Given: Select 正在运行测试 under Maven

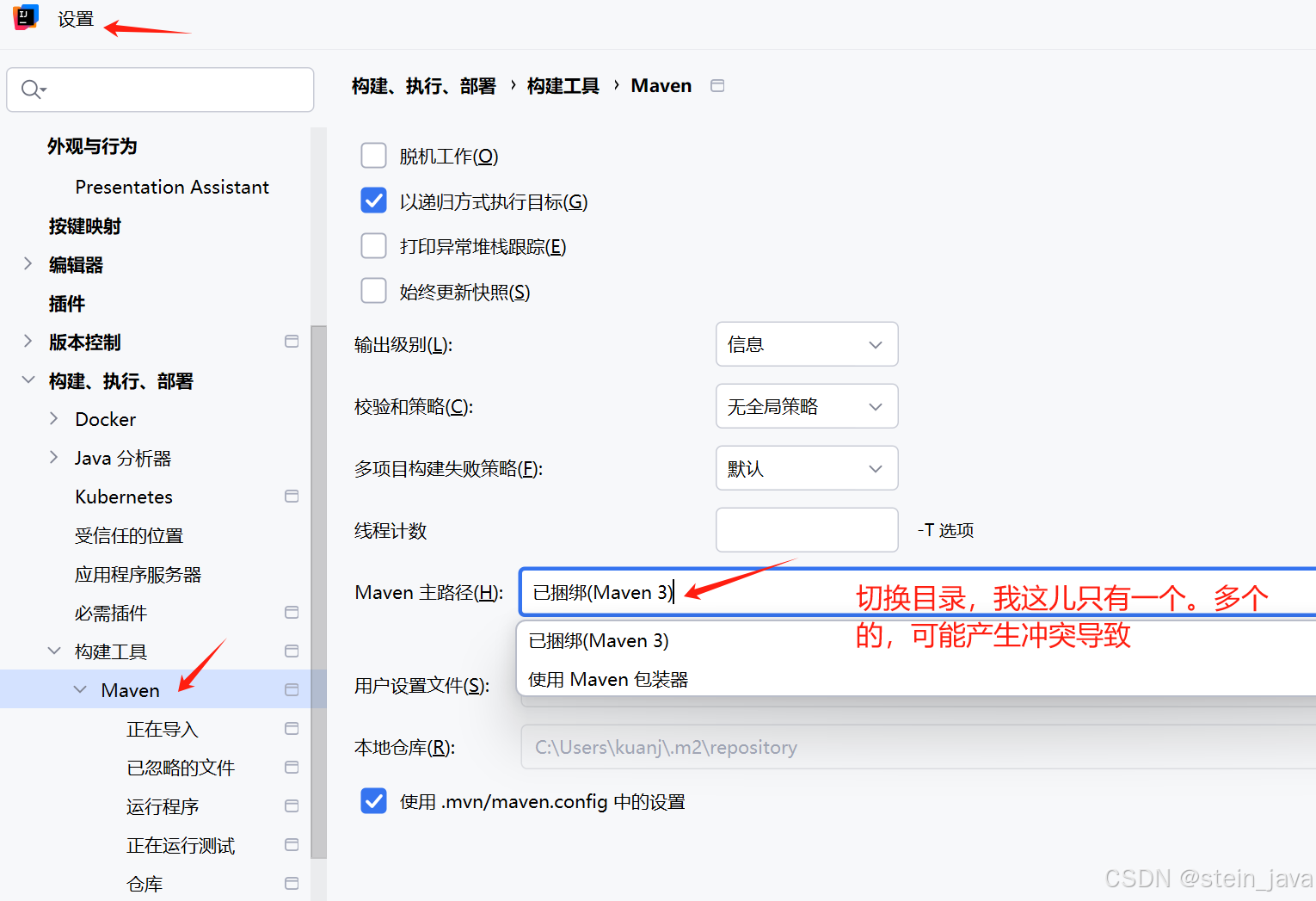Looking at the screenshot, I should point(181,845).
